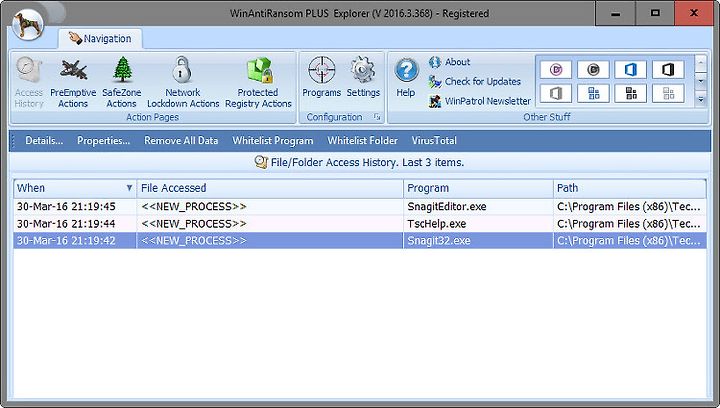Open Protected Registry Actions page

(258, 83)
